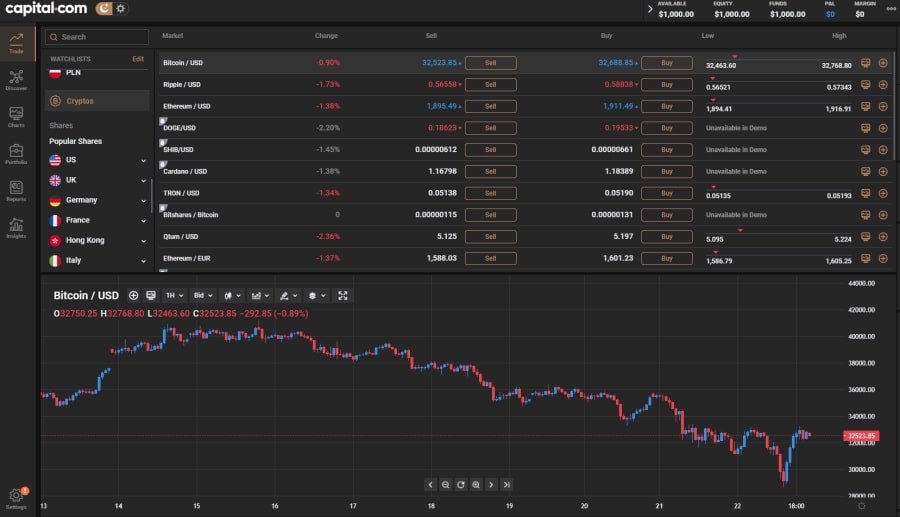Toggle the dark/light theme switch
This screenshot has height=517, width=900.
point(111,9)
